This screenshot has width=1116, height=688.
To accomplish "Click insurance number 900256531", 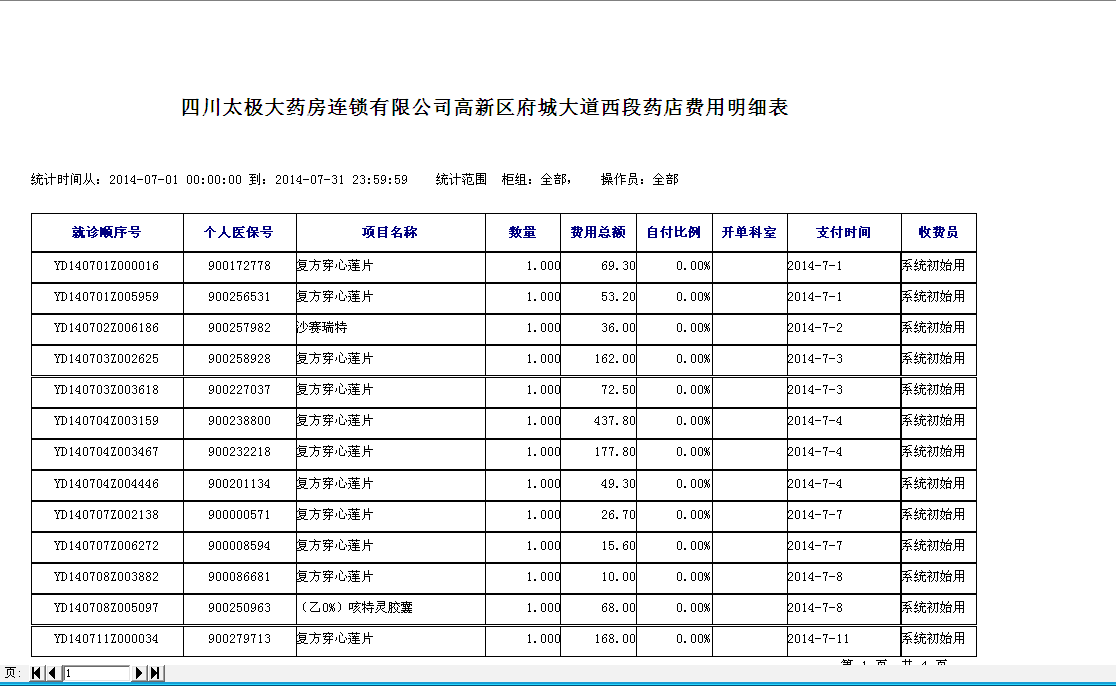I will (x=239, y=297).
